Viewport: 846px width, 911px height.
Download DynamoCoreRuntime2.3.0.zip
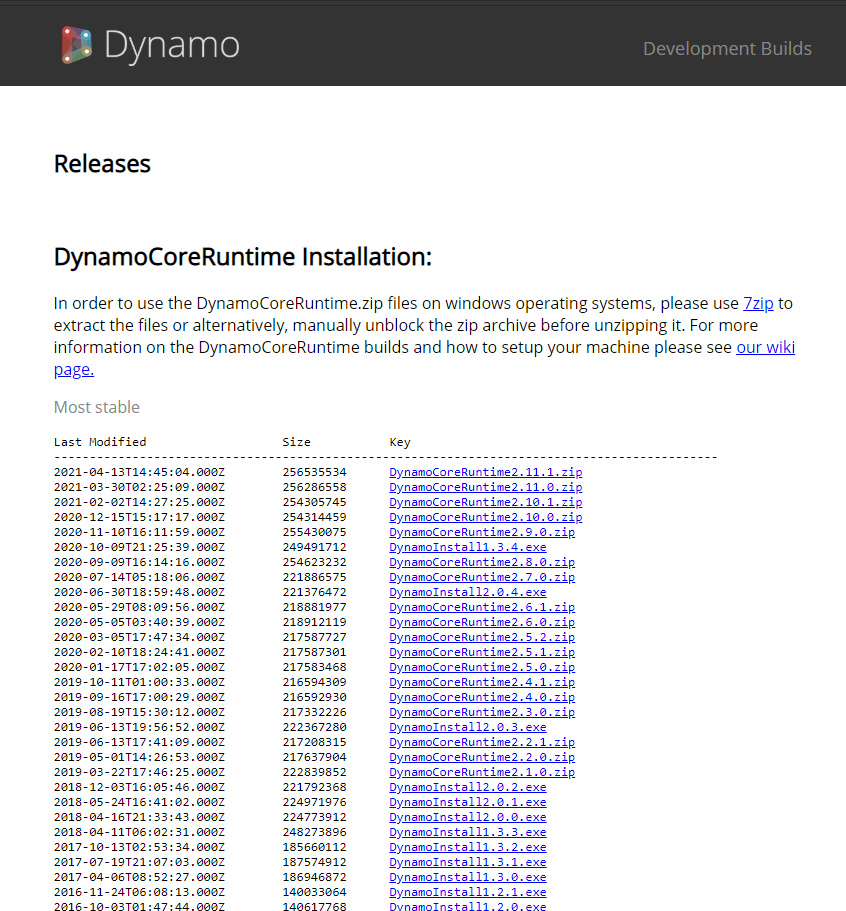tap(482, 712)
